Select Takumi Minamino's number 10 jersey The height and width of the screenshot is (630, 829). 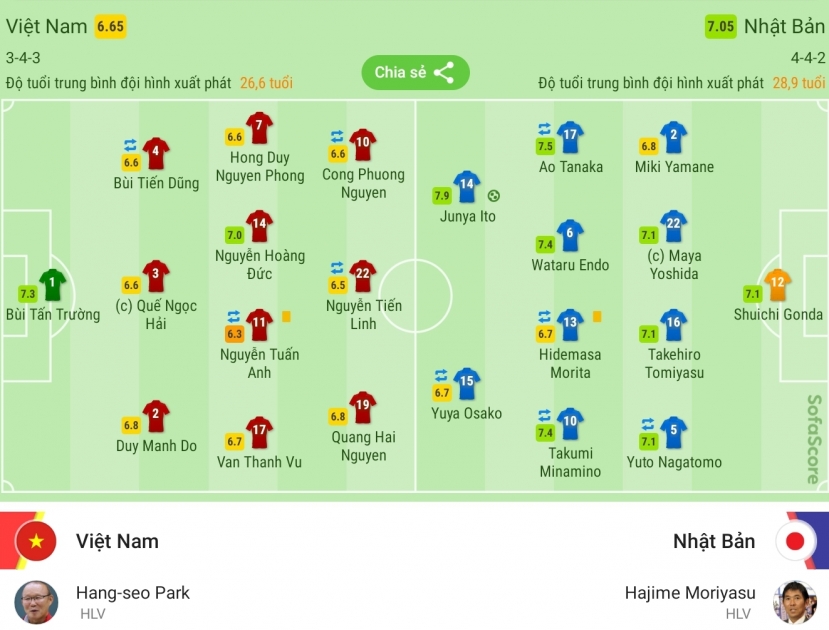tap(570, 423)
